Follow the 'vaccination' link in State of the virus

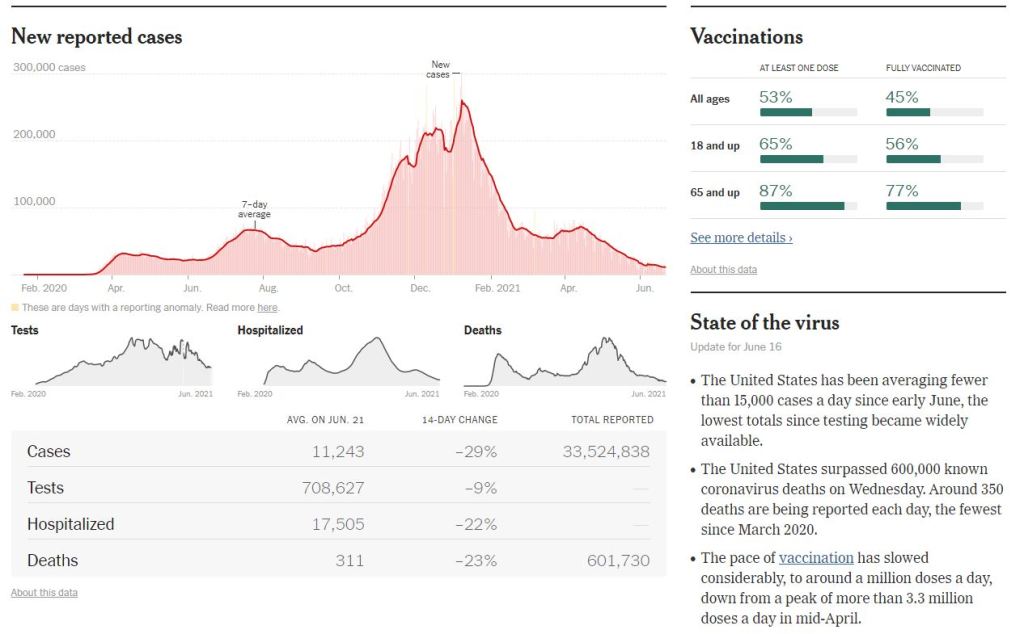(x=816, y=558)
